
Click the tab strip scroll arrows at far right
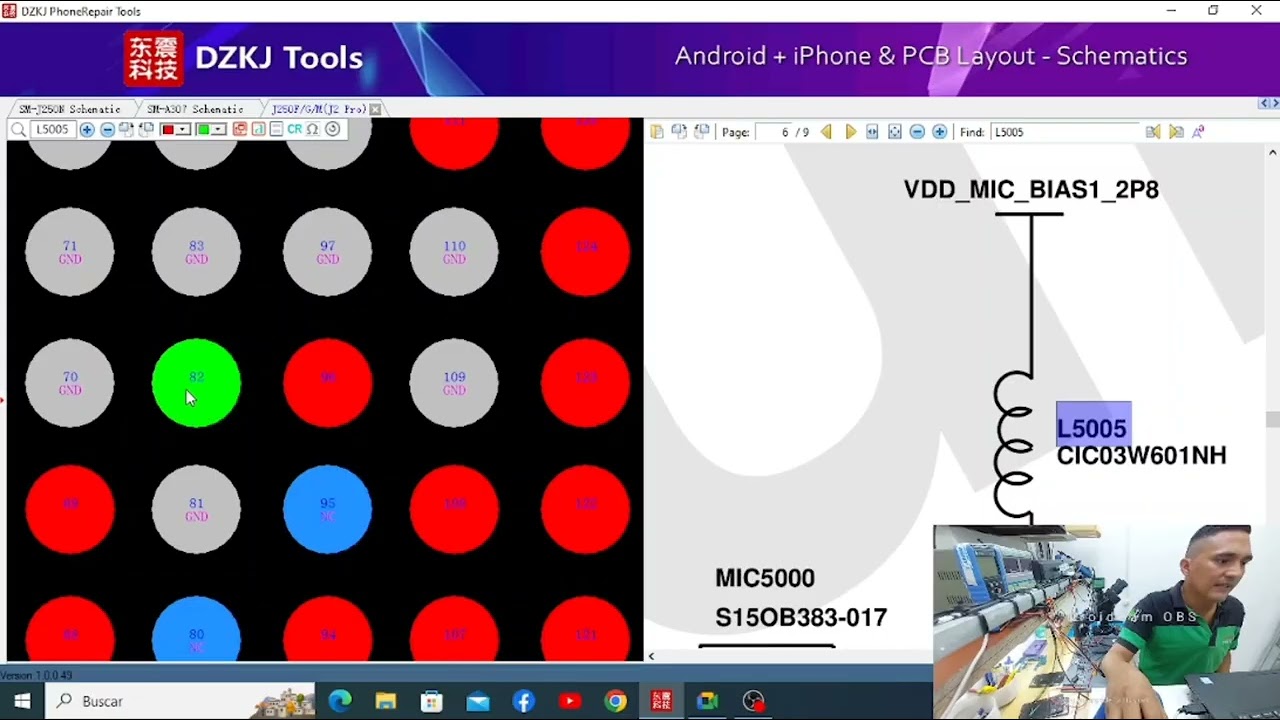[1267, 104]
